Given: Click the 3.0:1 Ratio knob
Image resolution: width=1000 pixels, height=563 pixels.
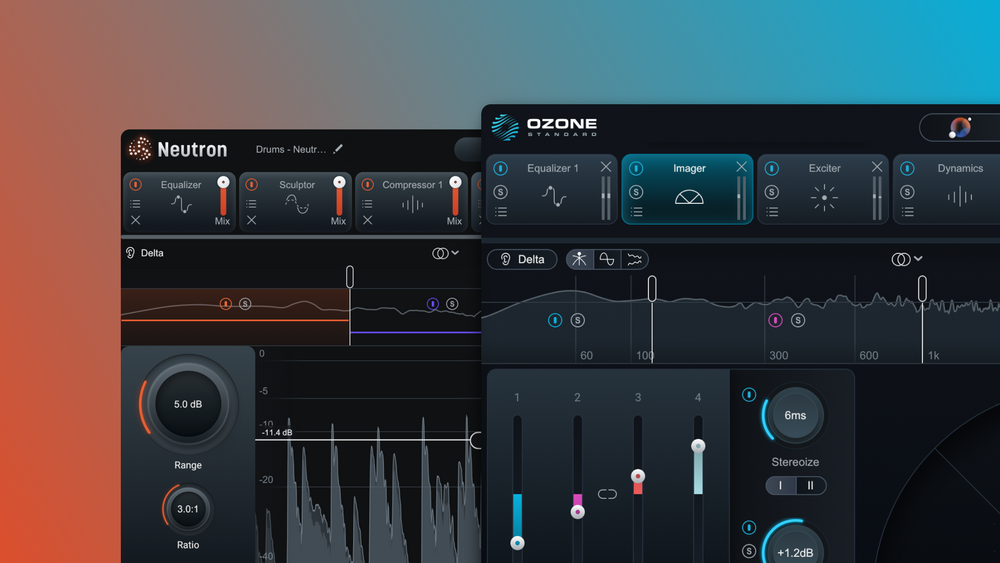Looking at the screenshot, I should tap(188, 509).
